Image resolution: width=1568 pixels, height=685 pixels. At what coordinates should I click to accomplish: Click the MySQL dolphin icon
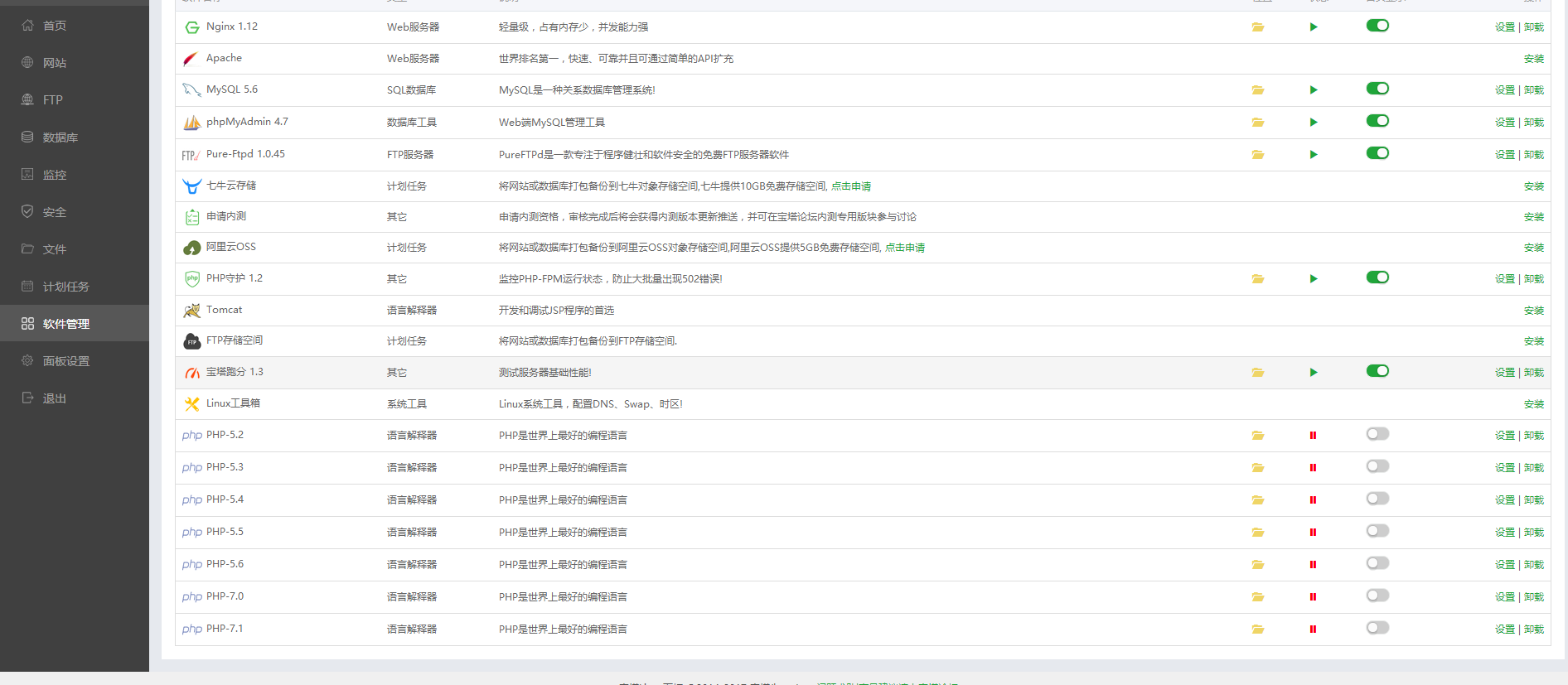191,90
